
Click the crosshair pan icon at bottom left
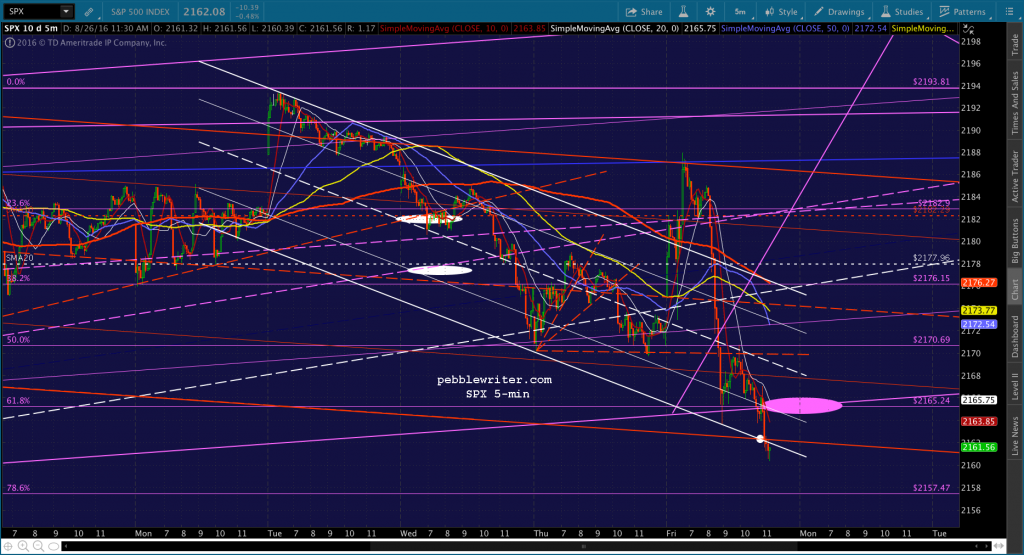point(9,546)
